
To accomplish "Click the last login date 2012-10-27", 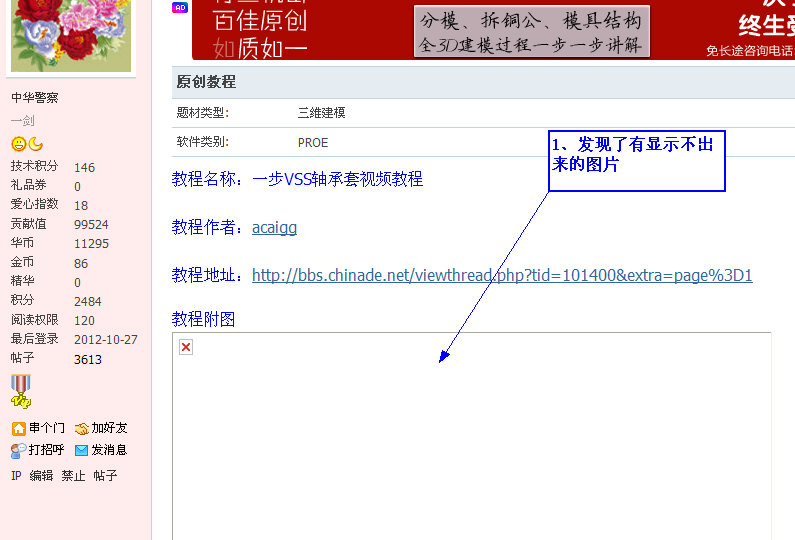I will [x=105, y=340].
